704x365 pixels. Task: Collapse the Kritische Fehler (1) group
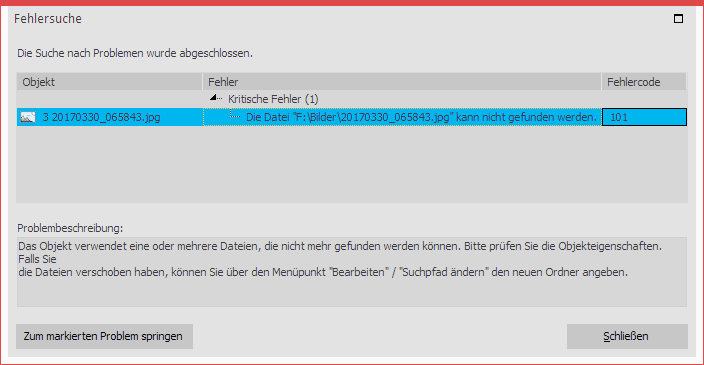point(214,98)
